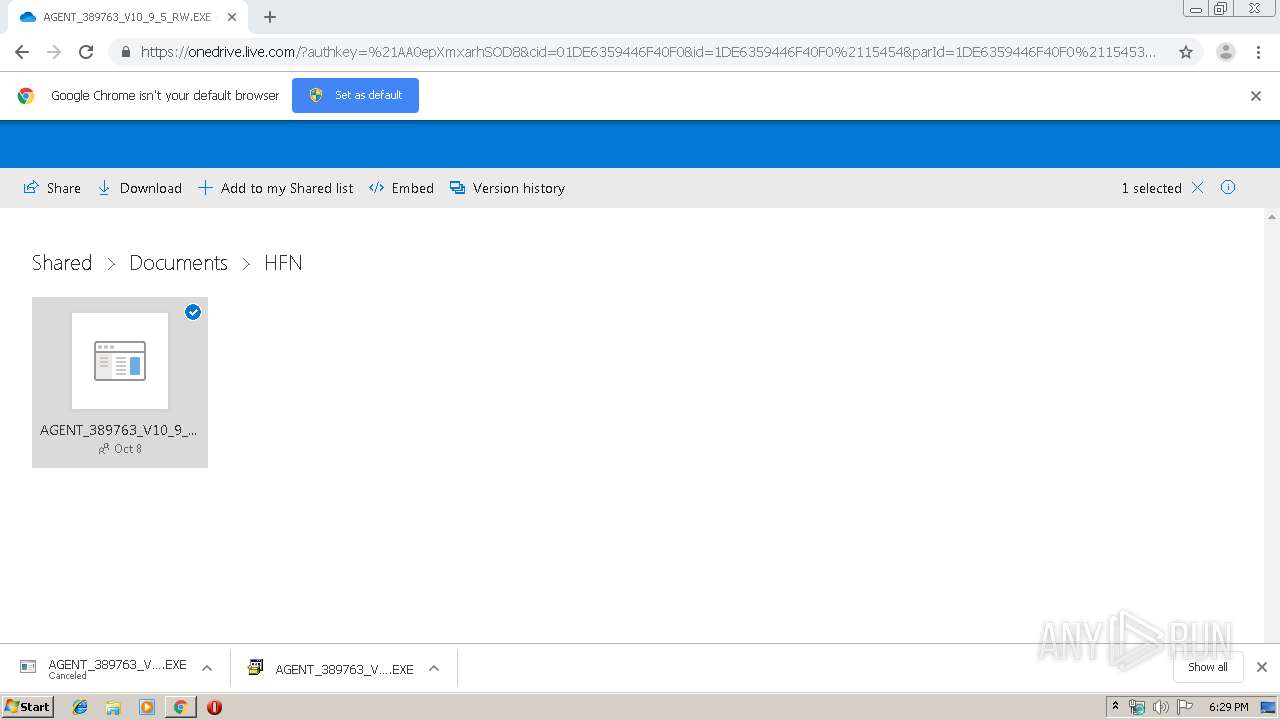Expand options for the completed download
Image resolution: width=1280 pixels, height=720 pixels.
(x=434, y=668)
